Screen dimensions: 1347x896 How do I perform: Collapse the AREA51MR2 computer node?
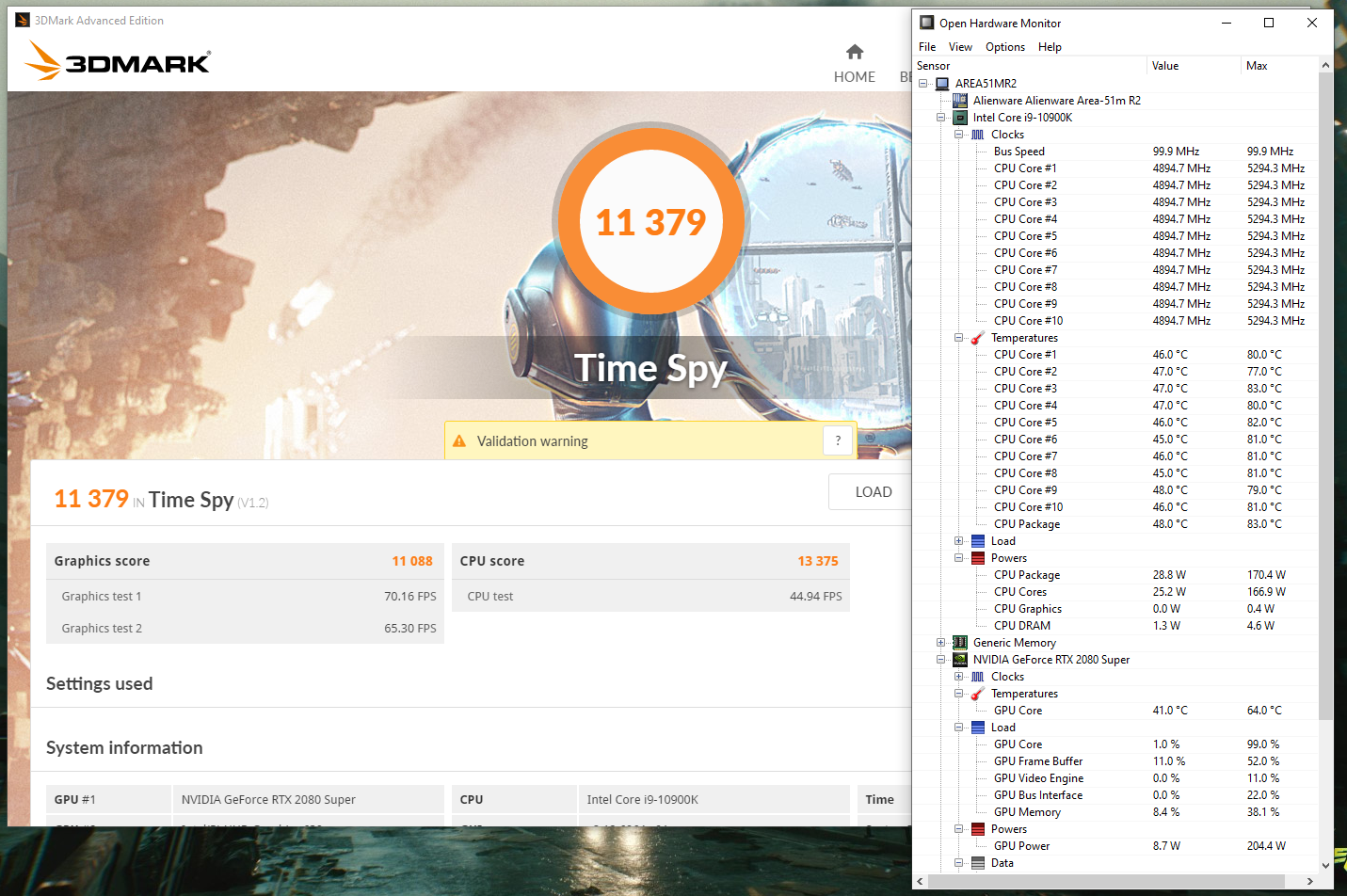coord(923,84)
